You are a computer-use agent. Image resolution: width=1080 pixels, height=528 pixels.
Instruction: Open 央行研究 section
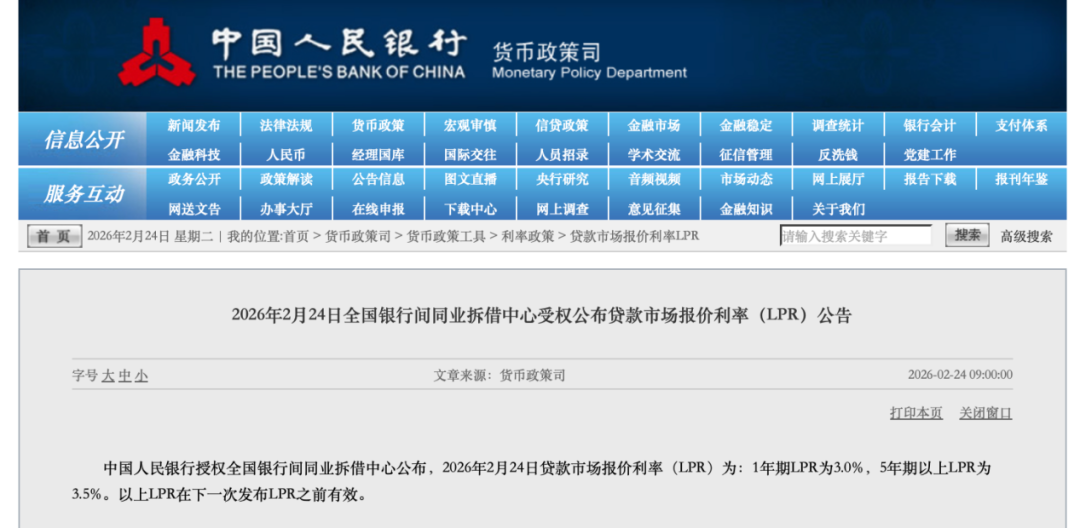click(x=562, y=180)
